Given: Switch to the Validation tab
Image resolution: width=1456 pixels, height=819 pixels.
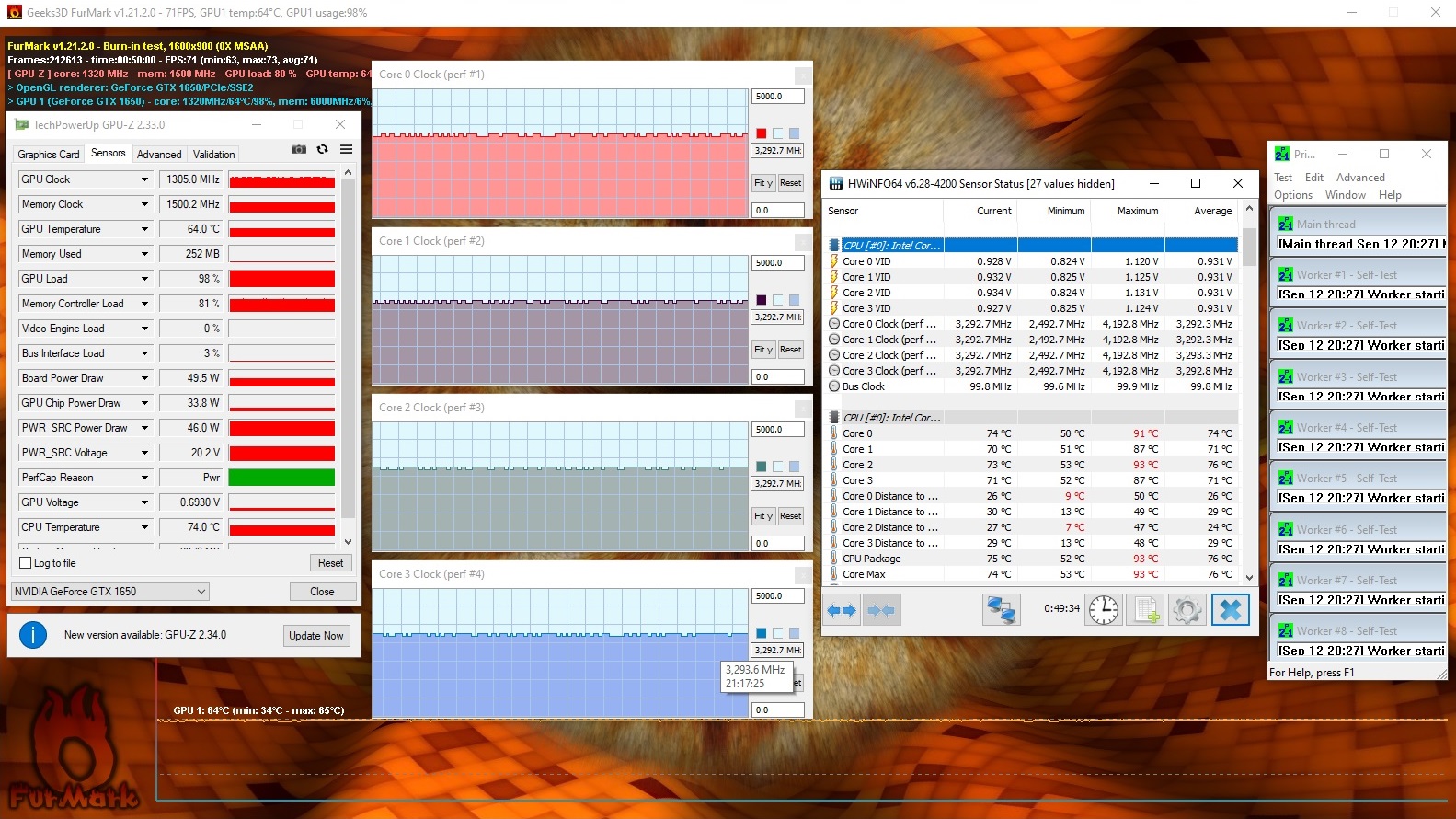Looking at the screenshot, I should 214,155.
